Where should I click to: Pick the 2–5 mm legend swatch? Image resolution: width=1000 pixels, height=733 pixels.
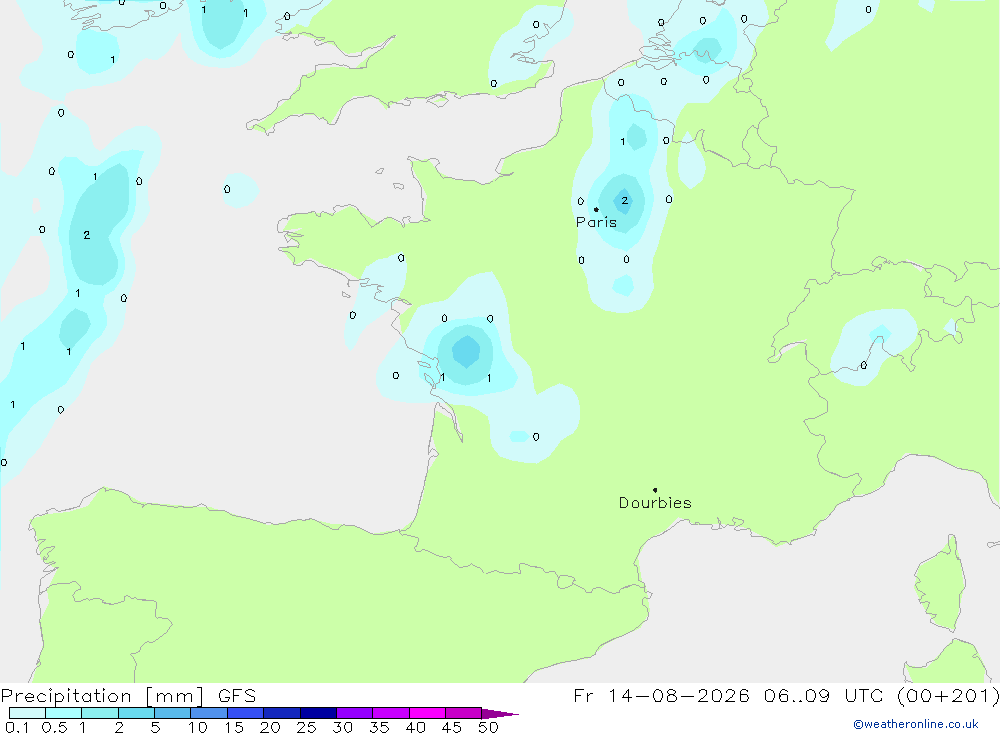136,713
